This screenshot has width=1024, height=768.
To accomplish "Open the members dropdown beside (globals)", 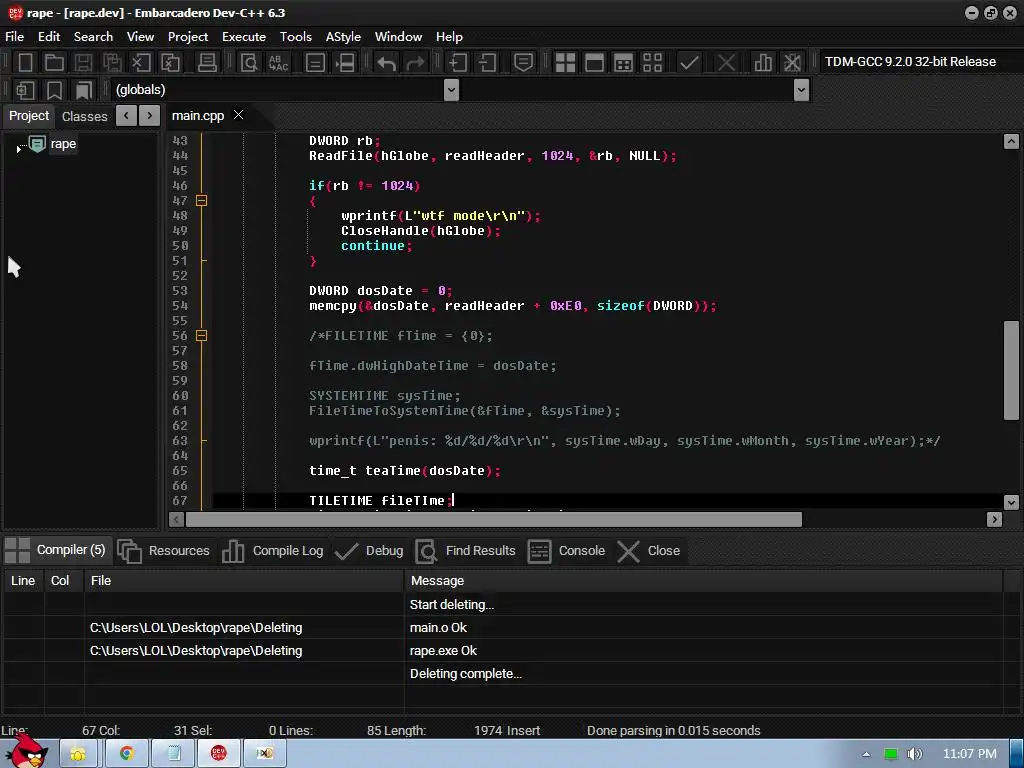I will tap(801, 89).
